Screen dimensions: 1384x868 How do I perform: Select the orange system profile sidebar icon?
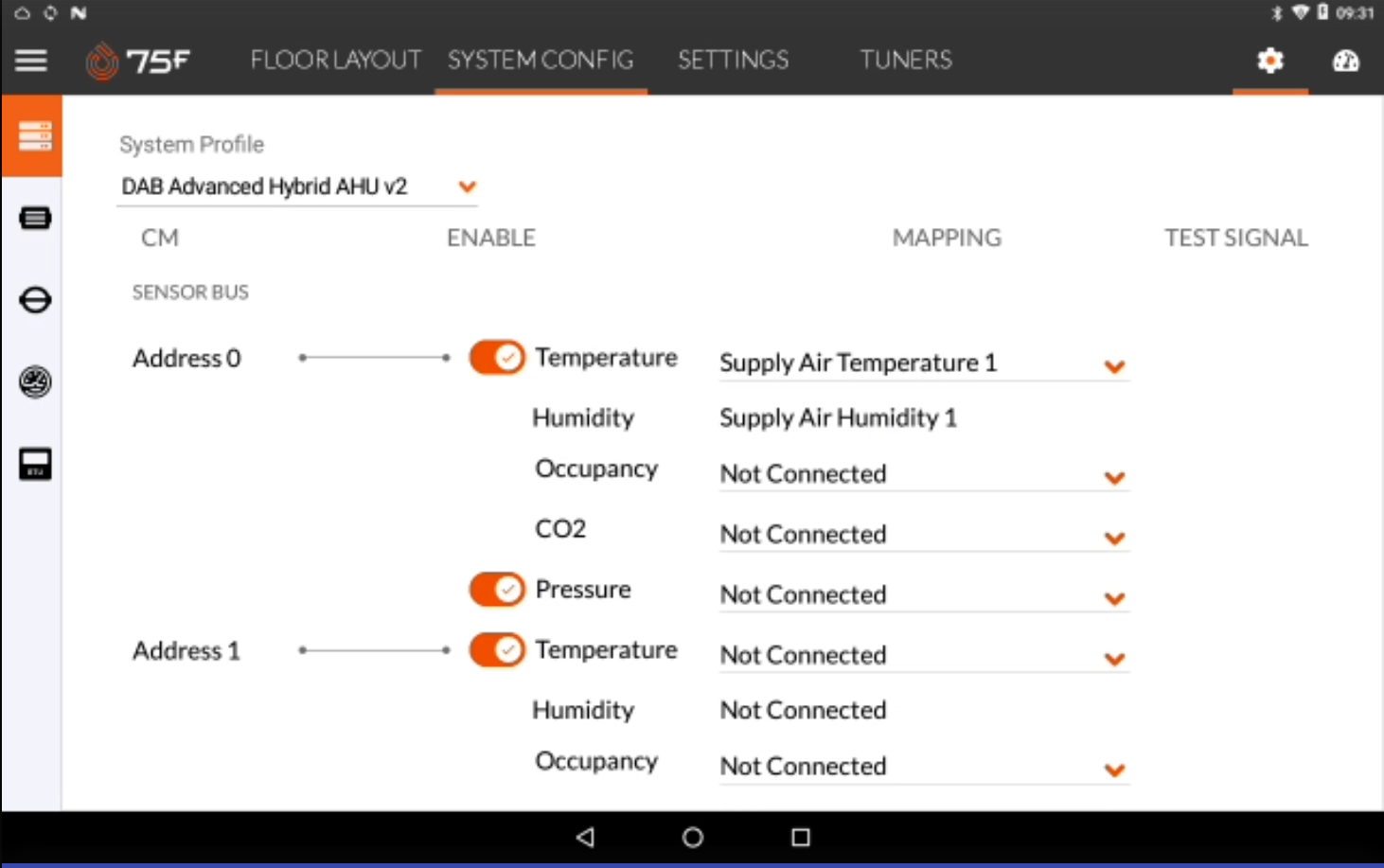click(34, 135)
